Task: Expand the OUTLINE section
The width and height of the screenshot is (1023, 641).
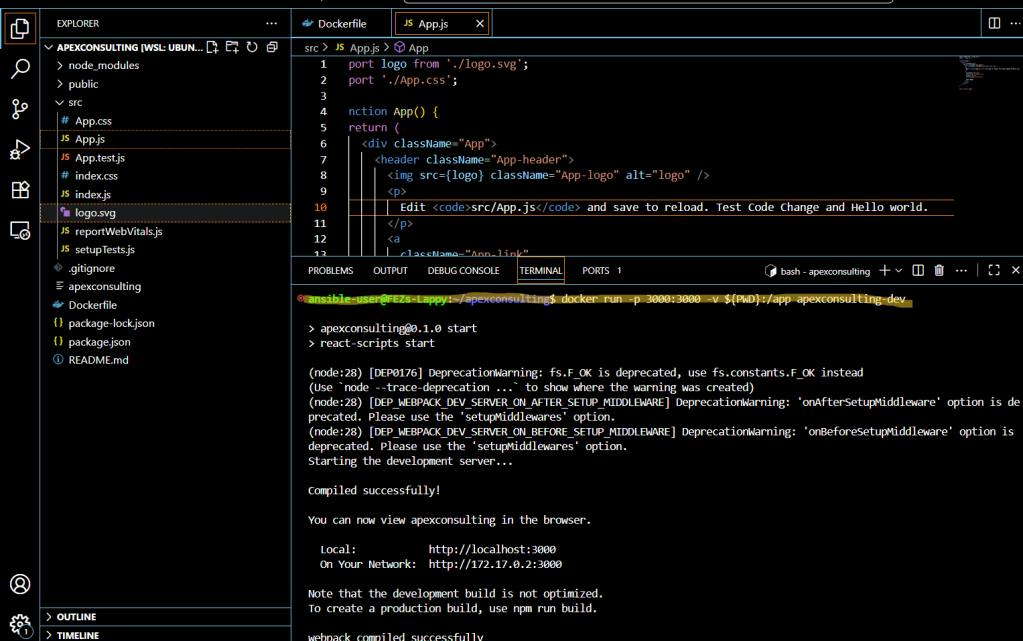Action: tap(76, 617)
